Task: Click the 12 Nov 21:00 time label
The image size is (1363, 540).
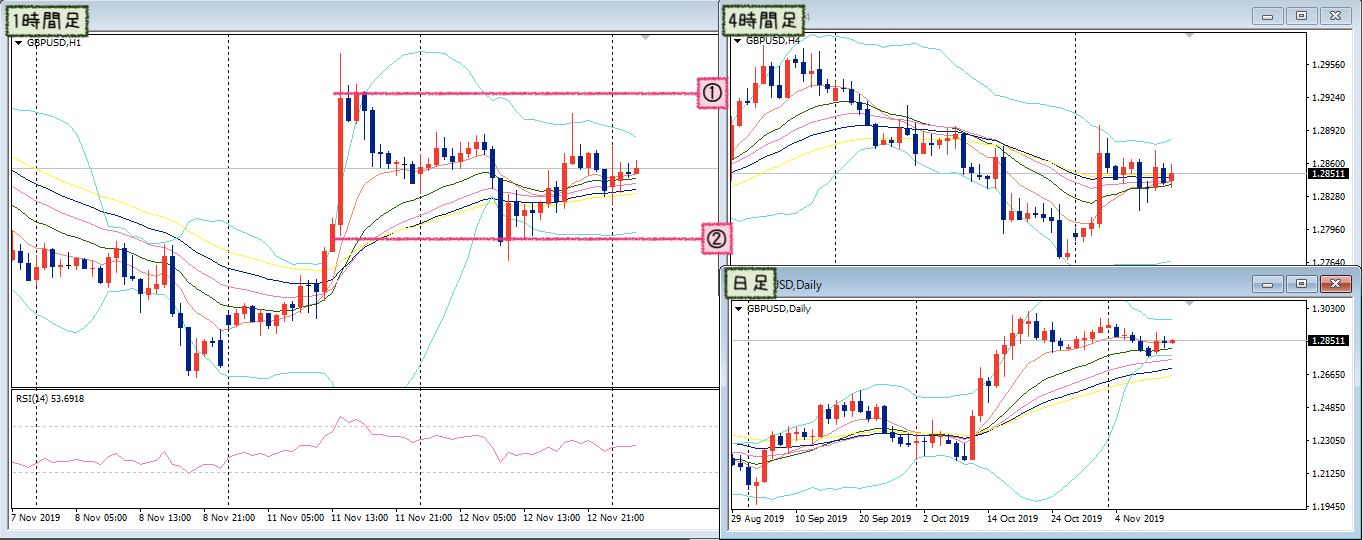Action: pyautogui.click(x=617, y=518)
